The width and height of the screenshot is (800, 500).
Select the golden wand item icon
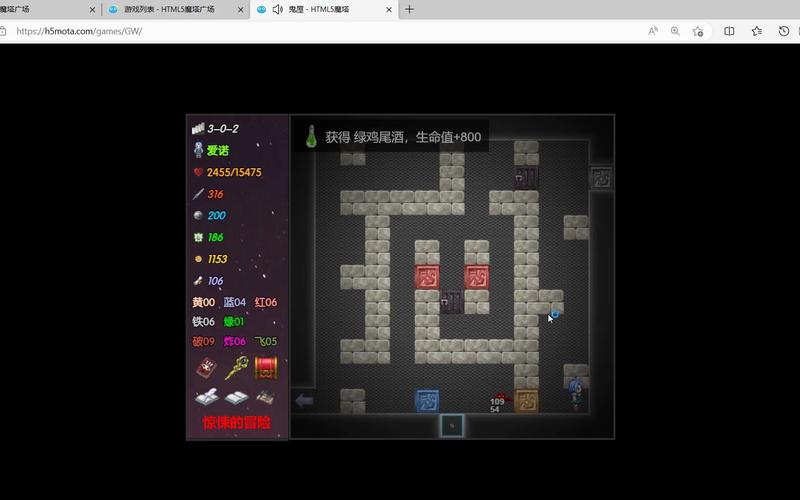pos(236,368)
